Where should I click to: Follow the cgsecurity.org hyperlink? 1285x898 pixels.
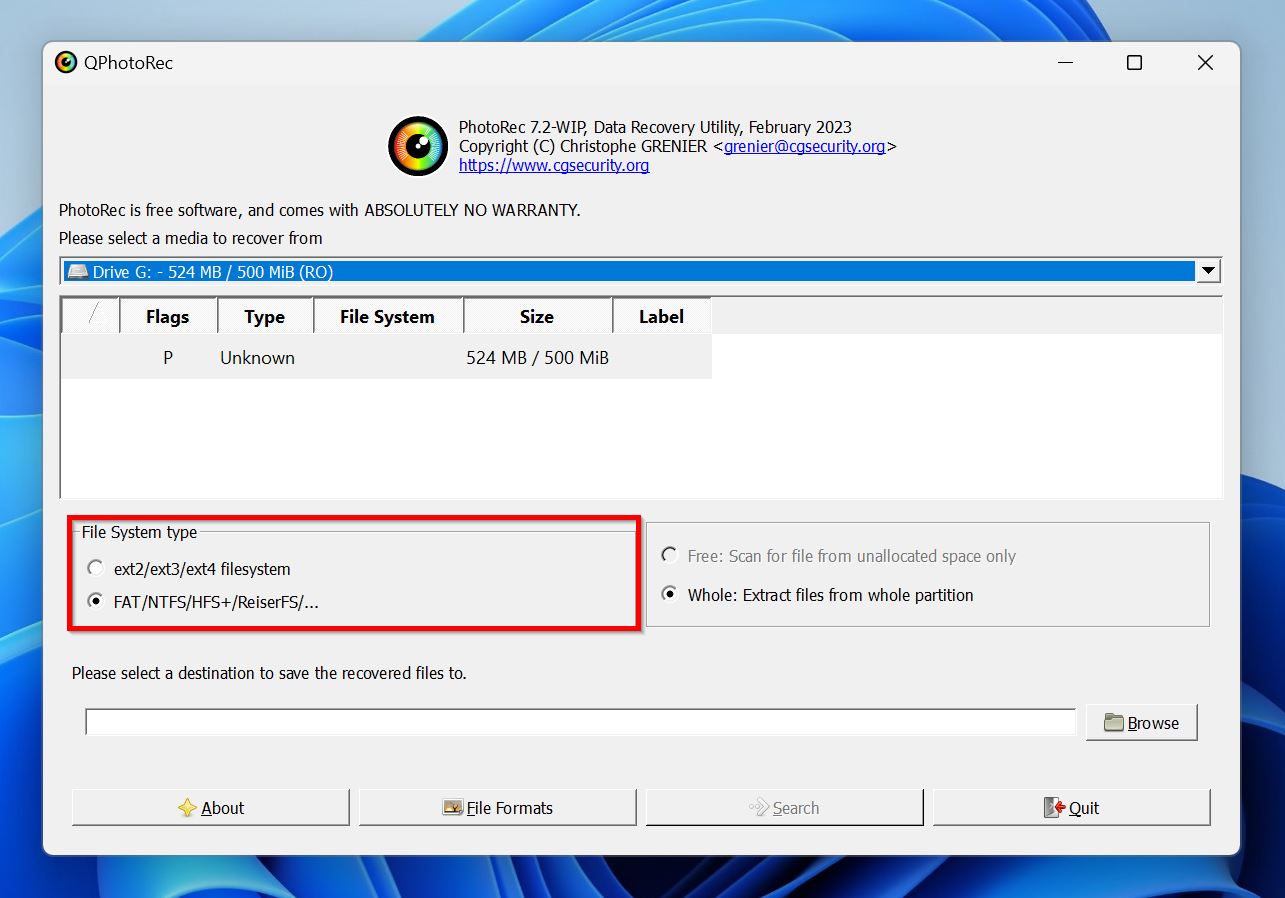(554, 165)
